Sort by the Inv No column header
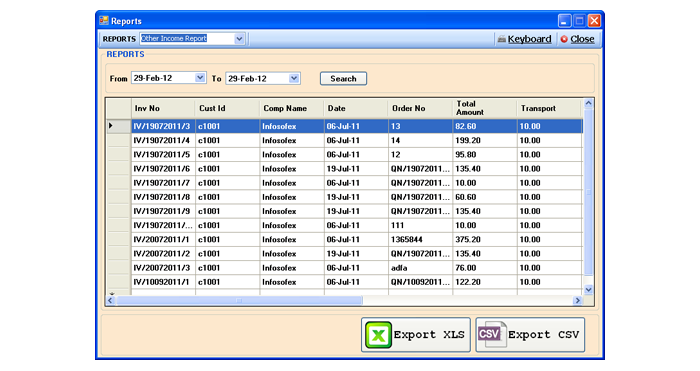Screen dimensions: 700x371 [x=163, y=108]
